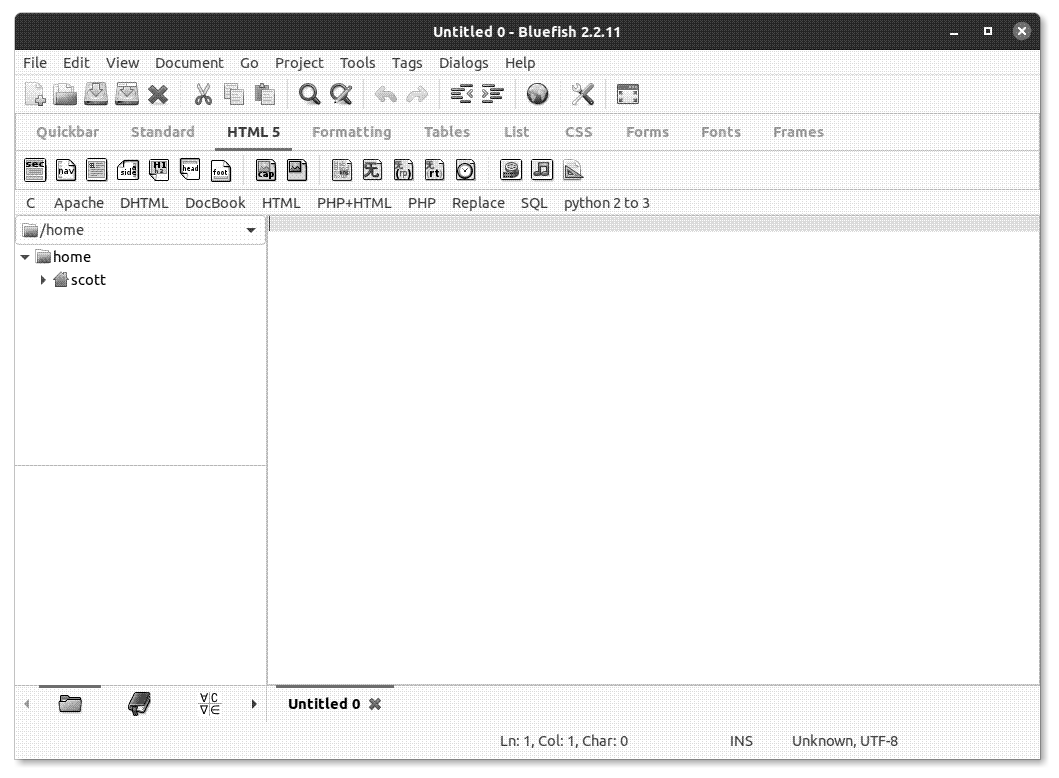Switch to the Tables tab
Viewport: 1059px width, 778px height.
447,132
